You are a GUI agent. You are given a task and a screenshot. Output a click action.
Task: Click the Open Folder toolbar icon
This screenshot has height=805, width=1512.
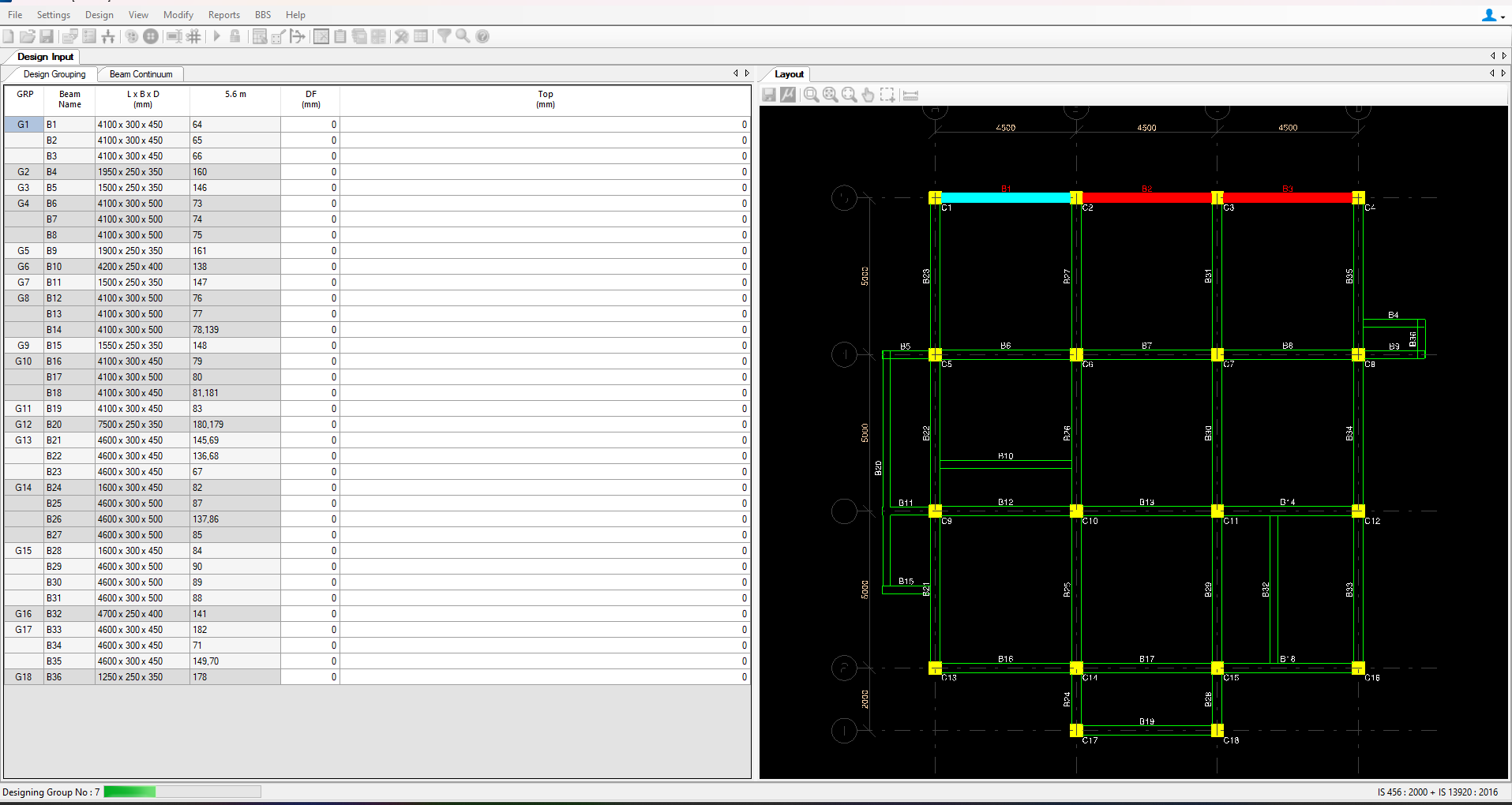pos(28,36)
